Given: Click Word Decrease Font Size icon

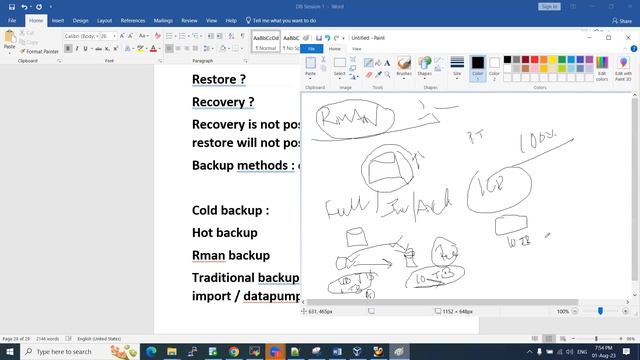Looking at the screenshot, I should tap(131, 36).
